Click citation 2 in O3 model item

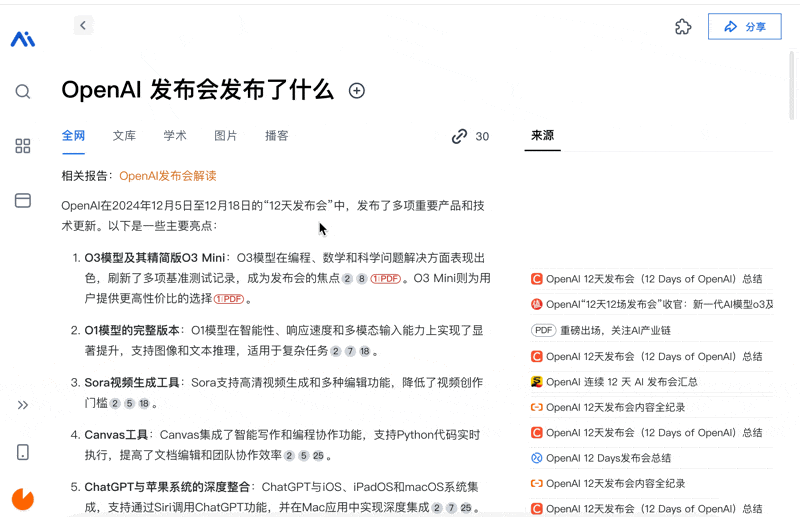coord(347,279)
